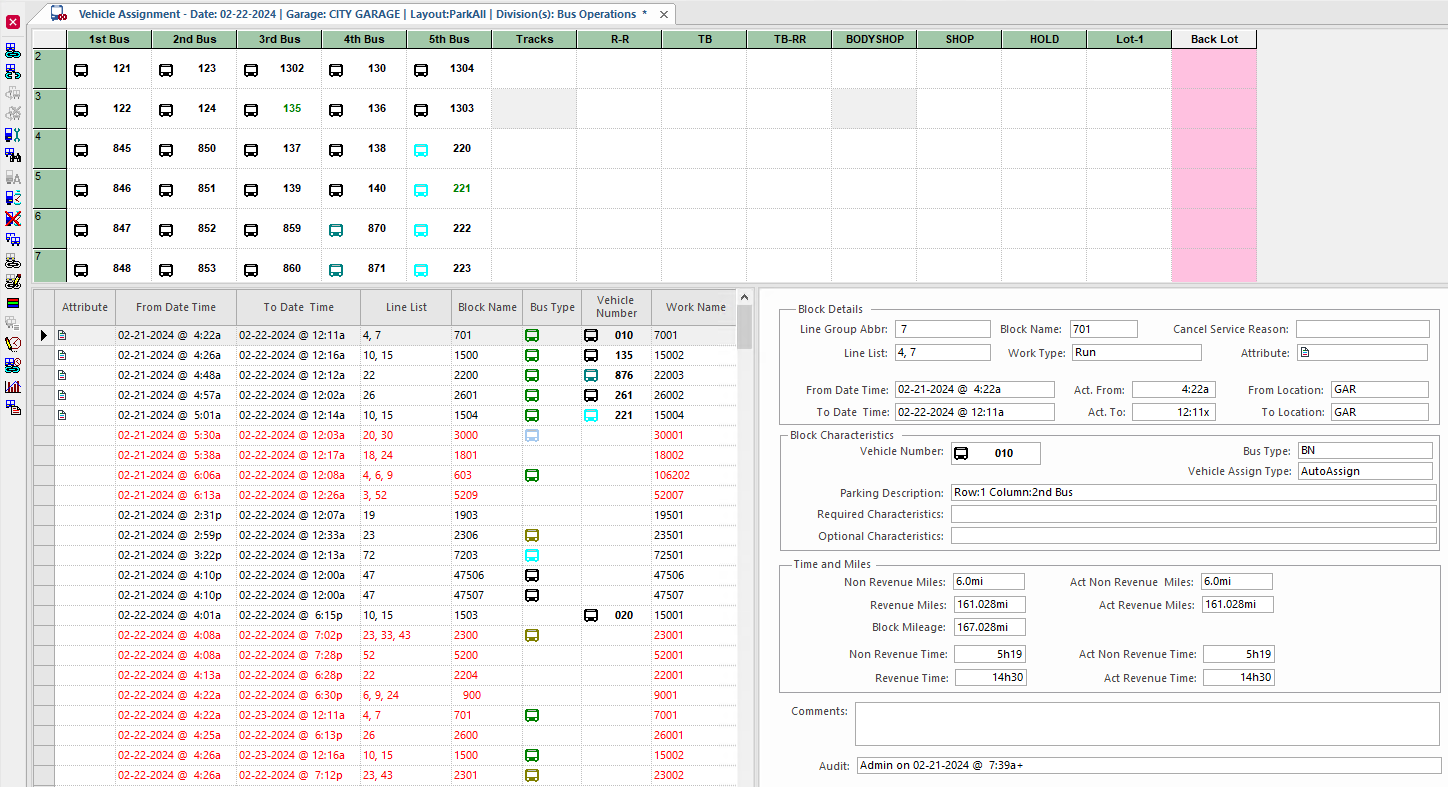Click the clock icon in left sidebar
This screenshot has height=787, width=1448.
coord(13,344)
